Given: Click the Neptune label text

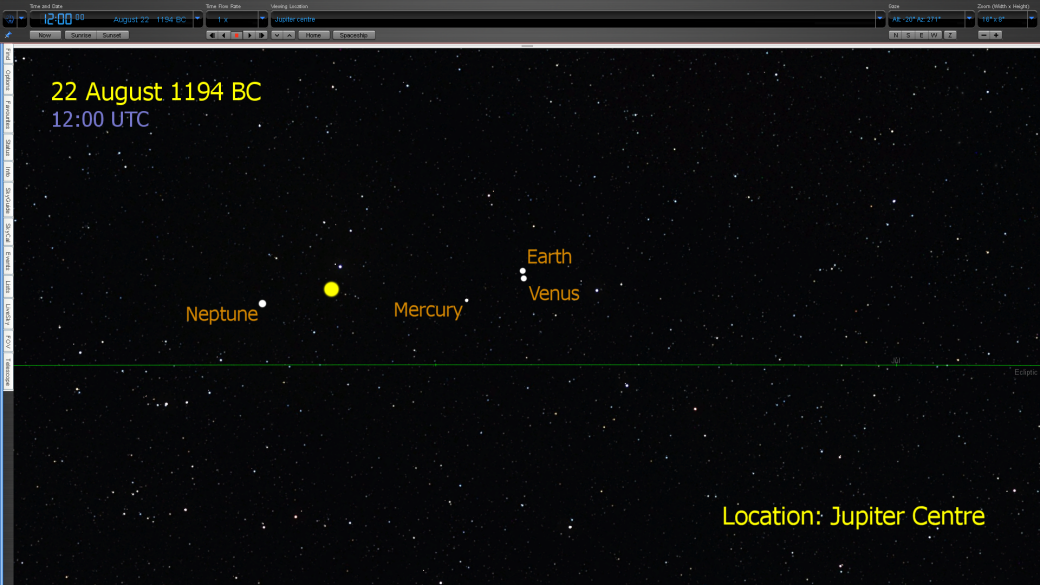Looking at the screenshot, I should tap(222, 314).
